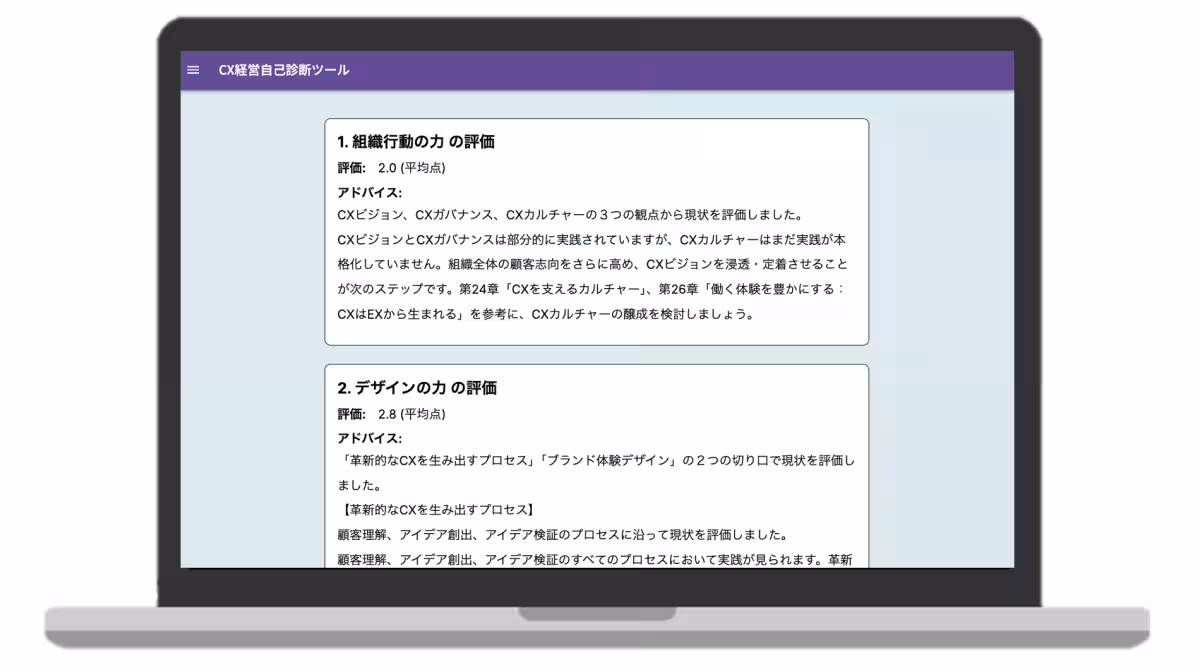Click the heading 1. 組織行動の力 の評価
Viewport: 1200px width, 672px height.
tap(419, 142)
